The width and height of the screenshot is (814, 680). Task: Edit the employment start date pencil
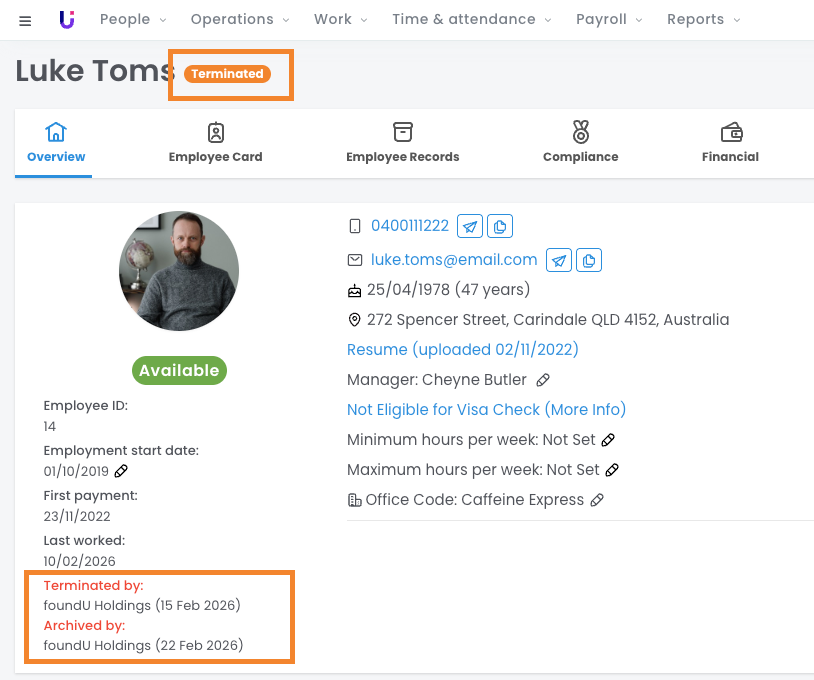121,471
